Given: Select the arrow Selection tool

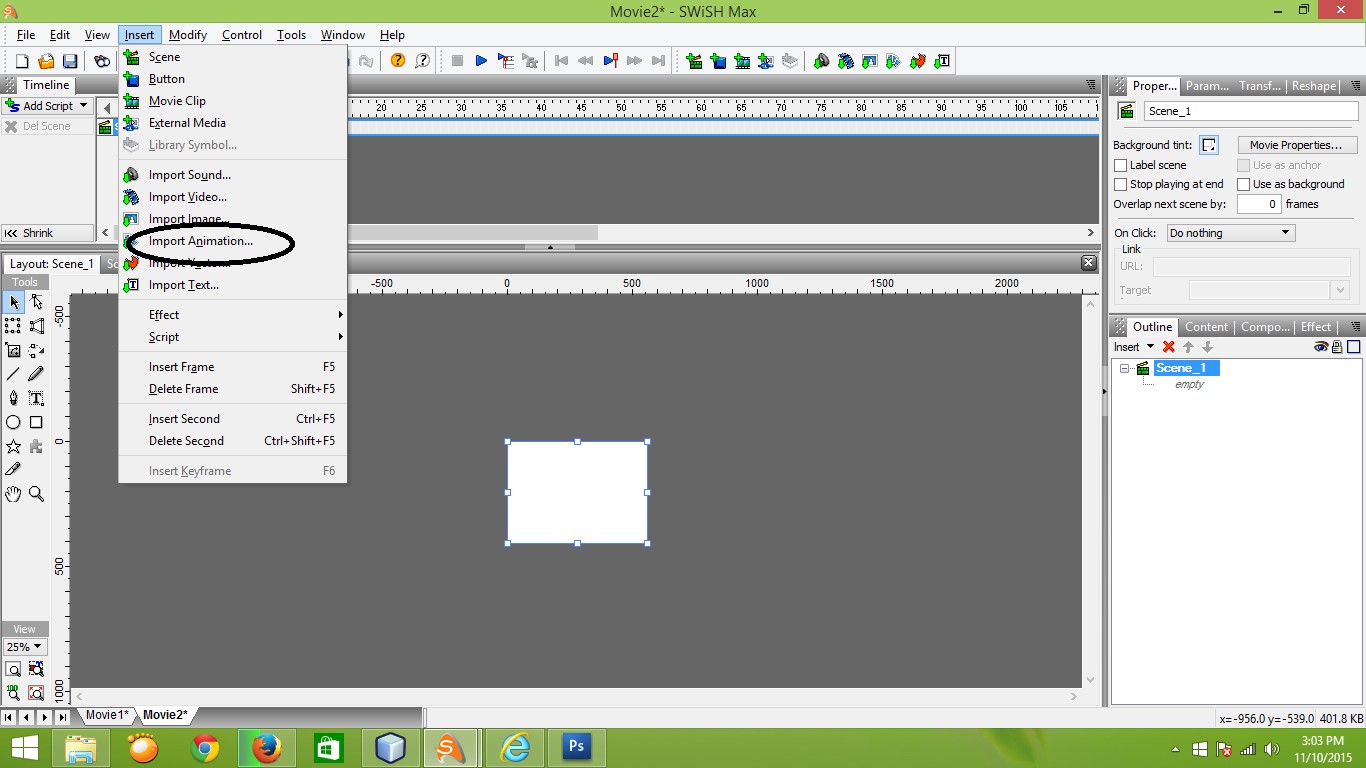Looking at the screenshot, I should point(14,302).
